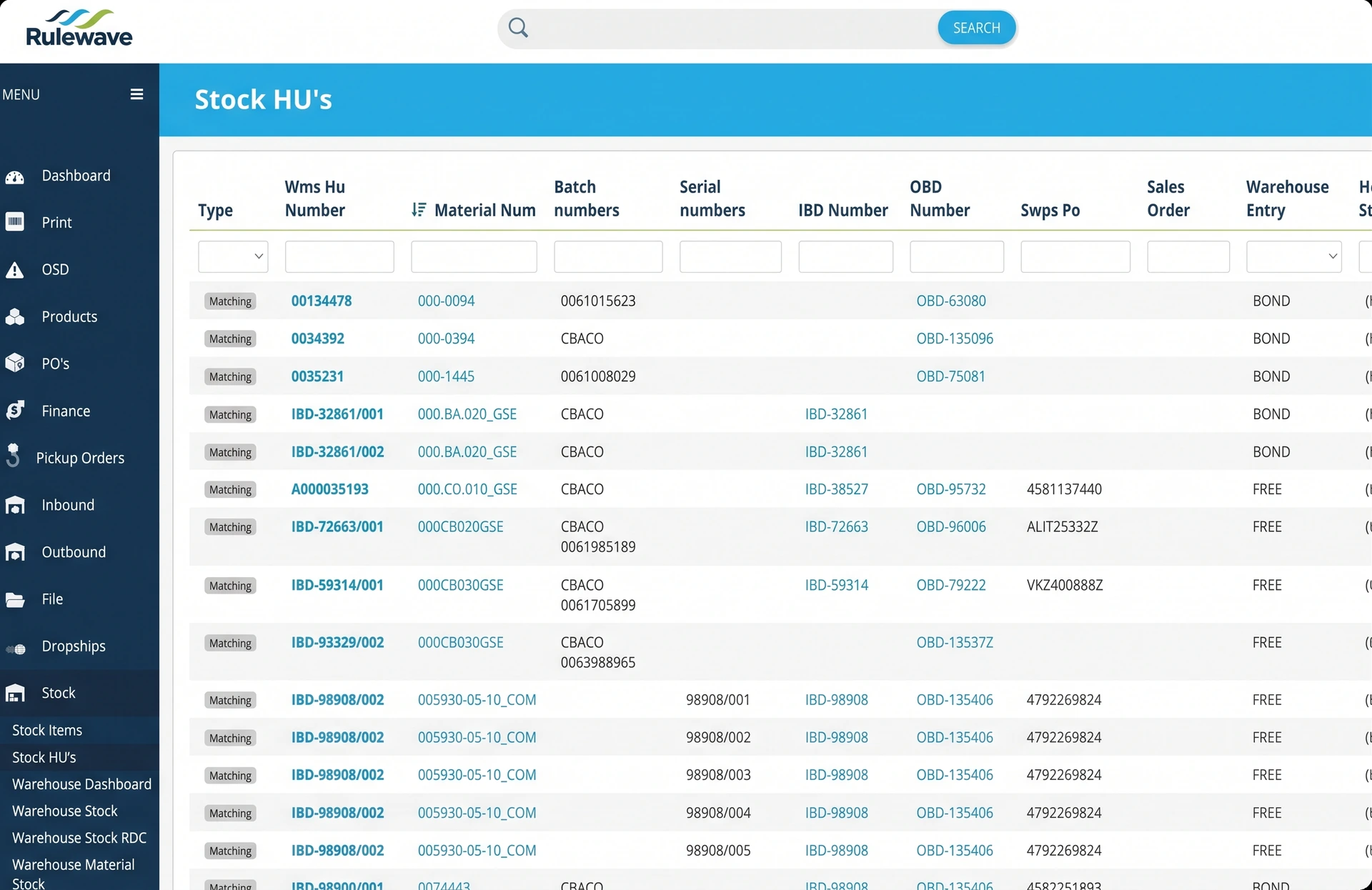This screenshot has height=890, width=1372.
Task: Click the Dropships icon in sidebar
Action: (x=15, y=649)
